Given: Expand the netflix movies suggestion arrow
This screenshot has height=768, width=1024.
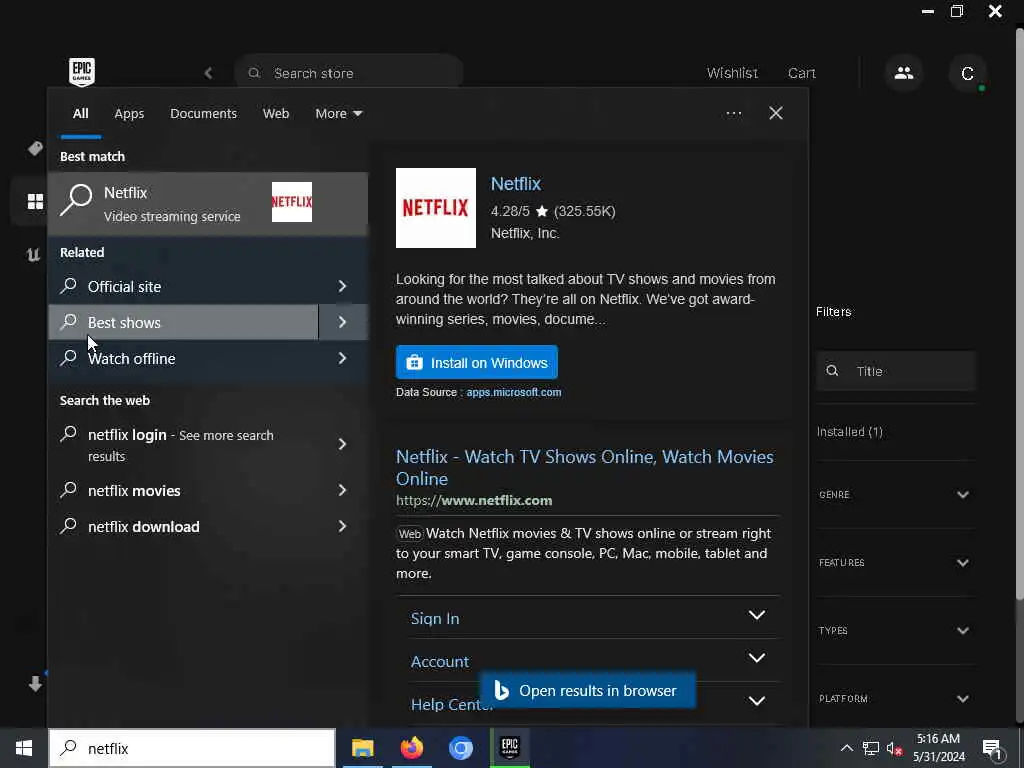Looking at the screenshot, I should [342, 490].
